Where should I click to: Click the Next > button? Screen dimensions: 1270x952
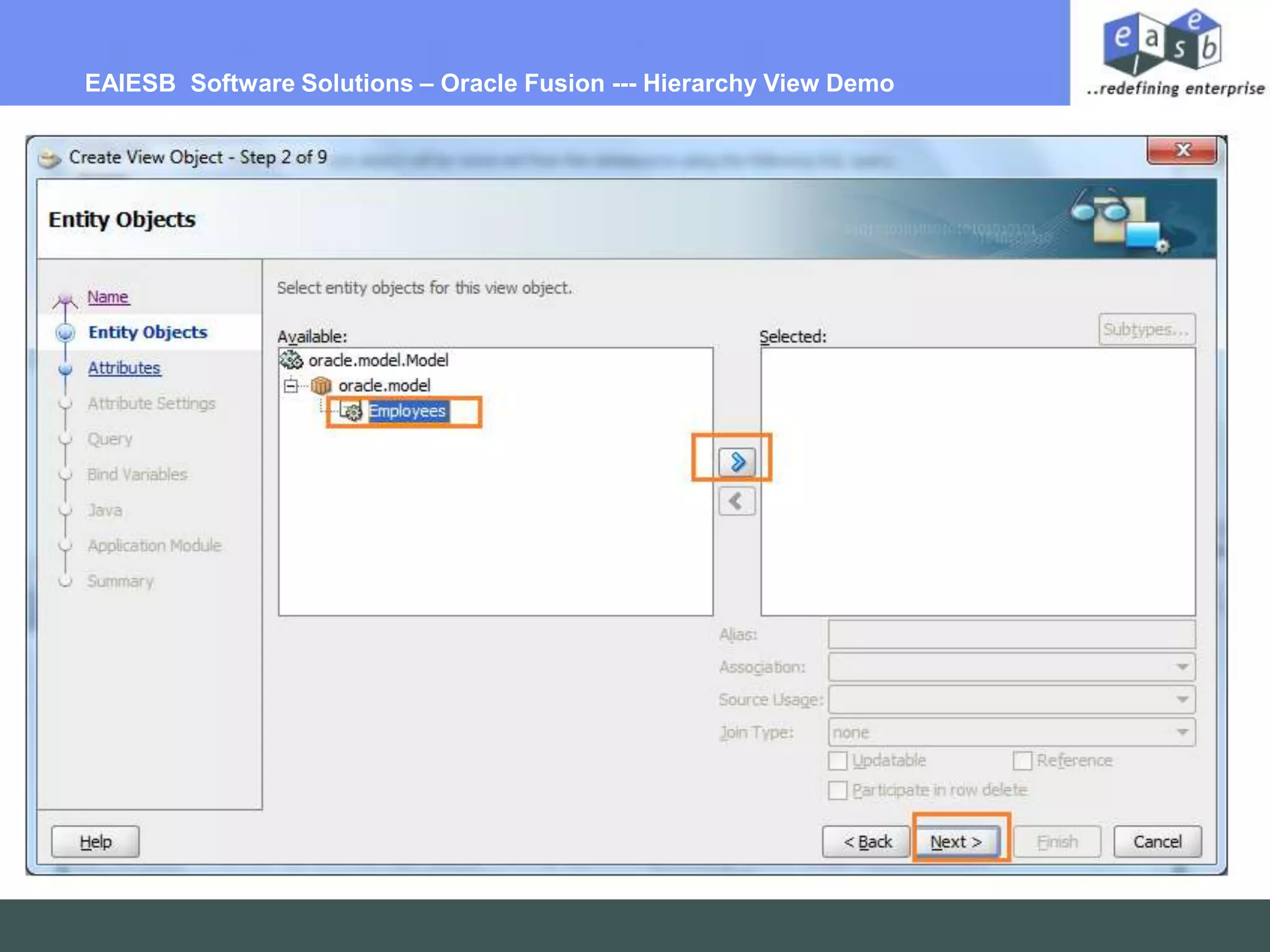point(957,842)
